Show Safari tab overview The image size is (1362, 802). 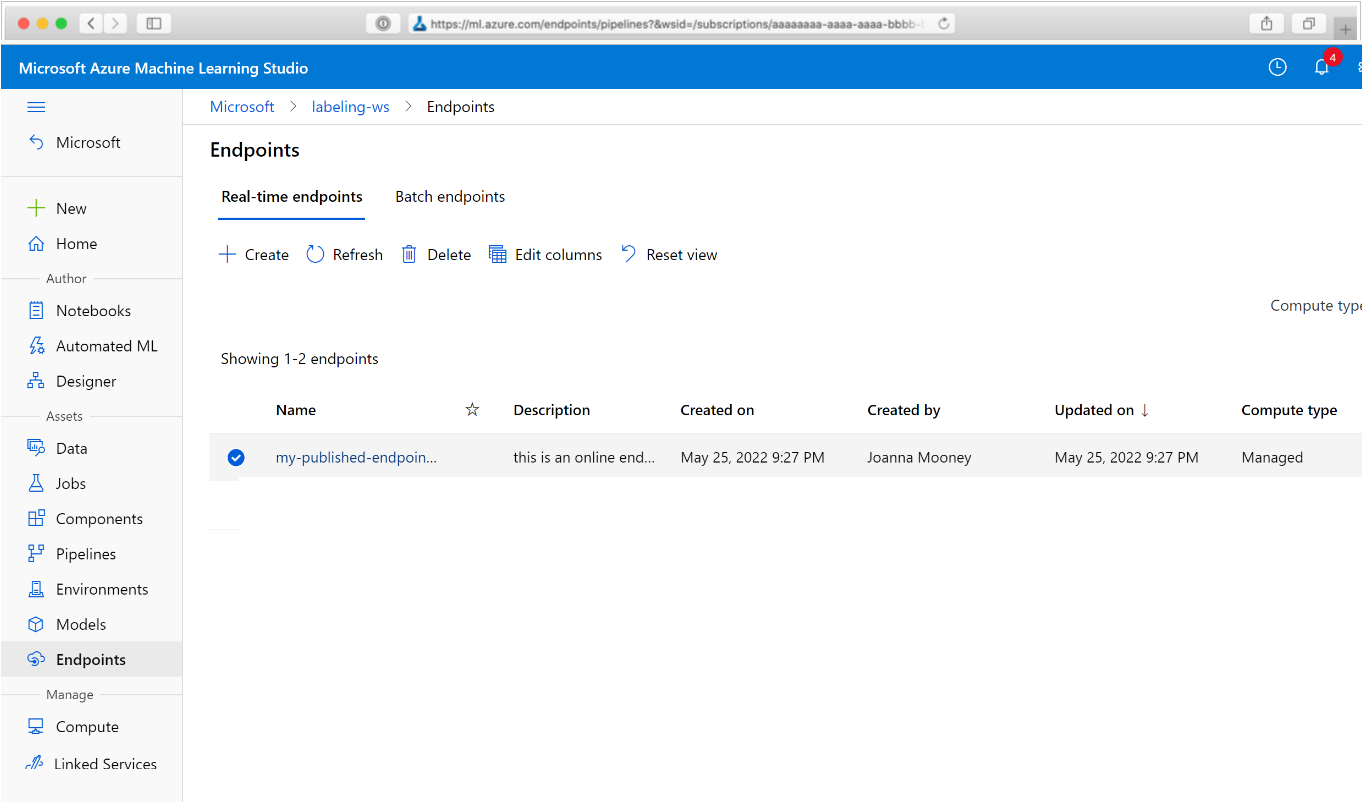(1308, 23)
